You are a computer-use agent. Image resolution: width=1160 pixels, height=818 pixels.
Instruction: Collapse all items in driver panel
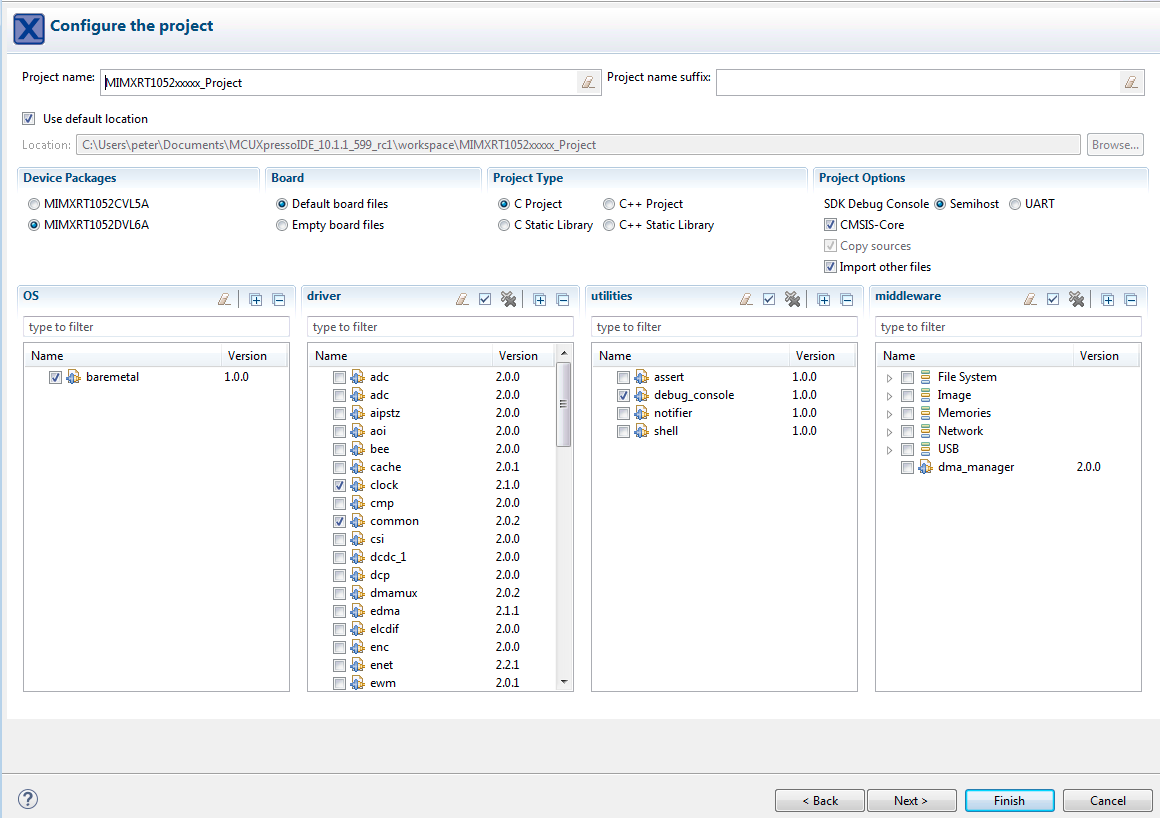tap(563, 300)
